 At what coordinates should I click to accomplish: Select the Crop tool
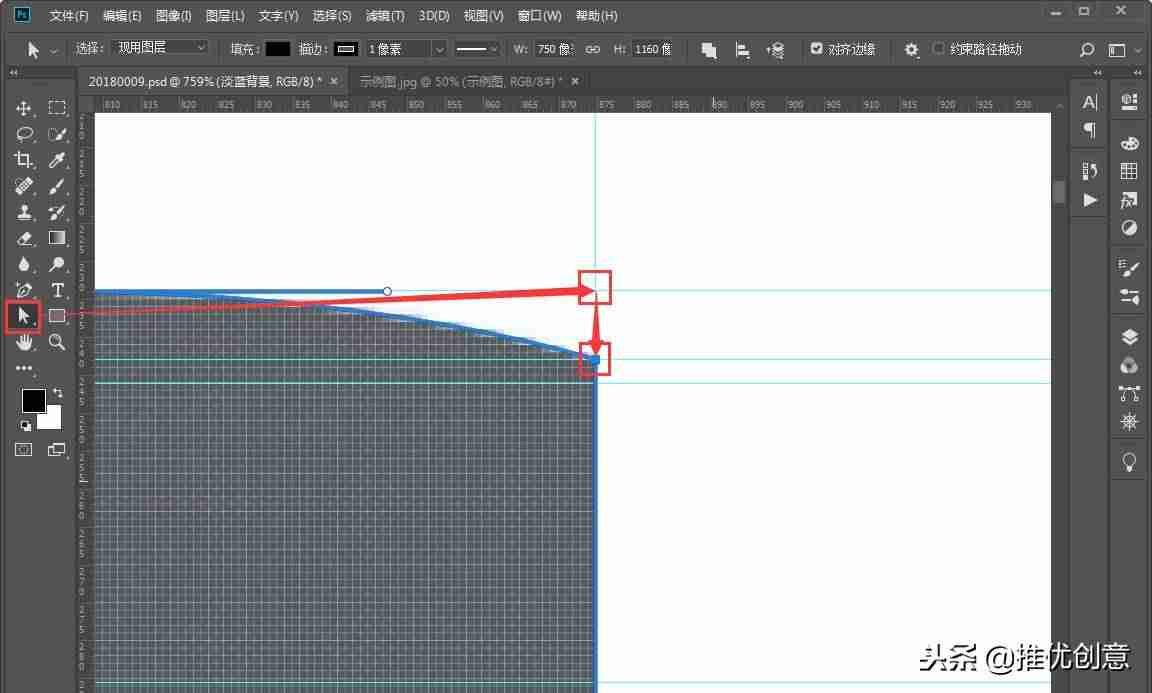click(x=24, y=160)
